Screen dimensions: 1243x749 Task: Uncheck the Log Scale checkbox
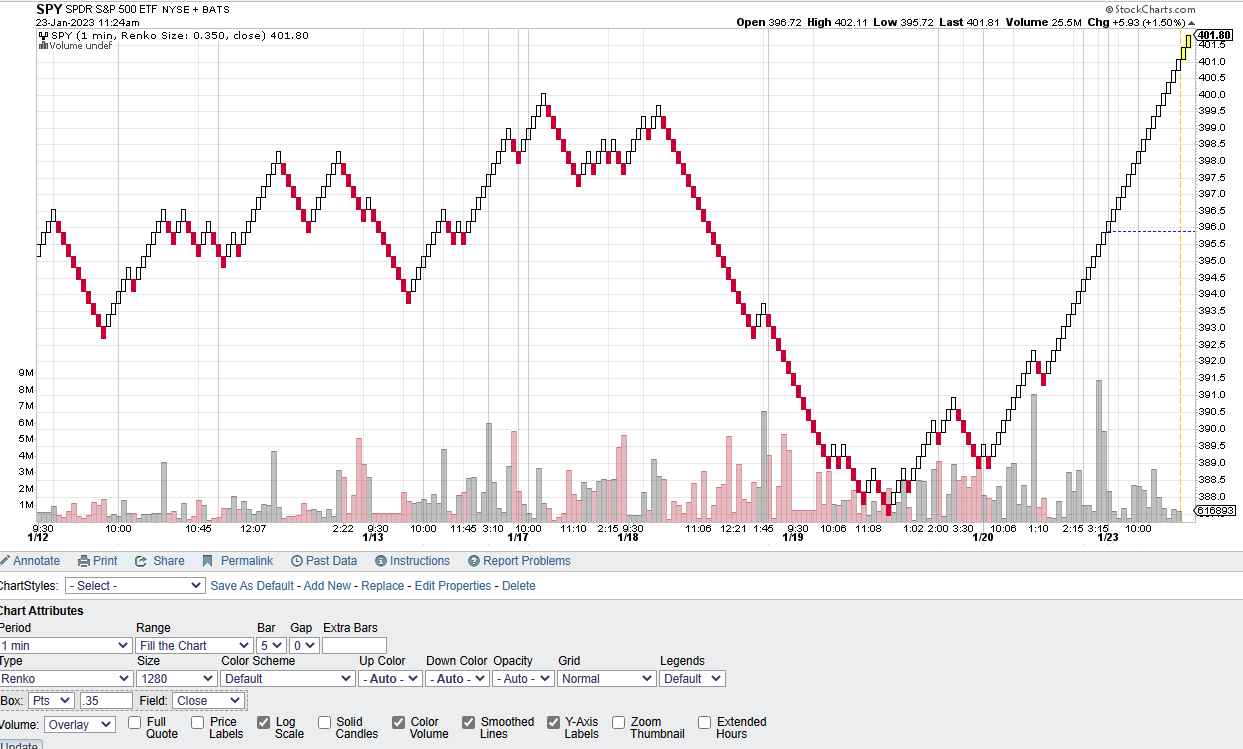(x=263, y=722)
